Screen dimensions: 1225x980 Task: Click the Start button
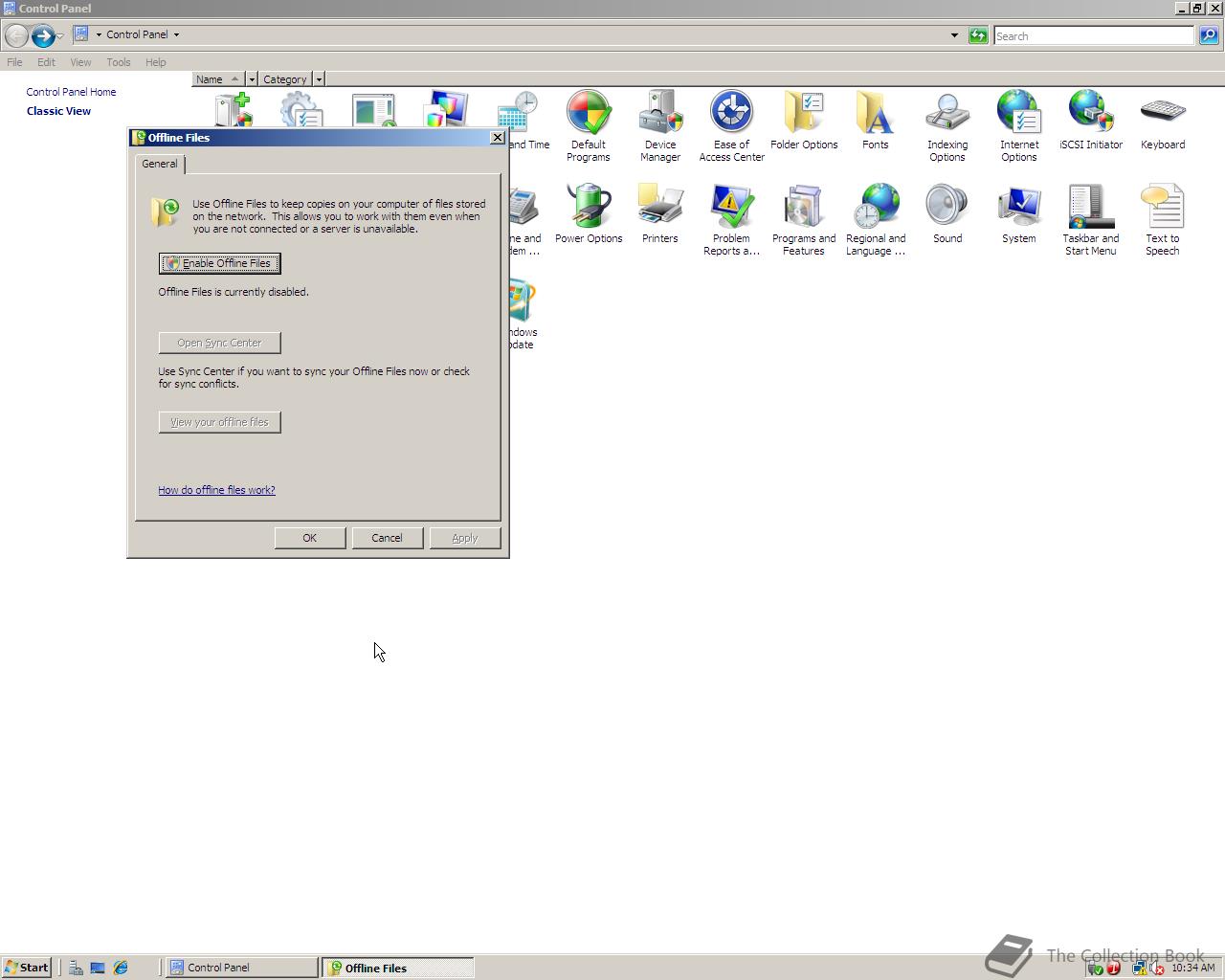pos(26,968)
